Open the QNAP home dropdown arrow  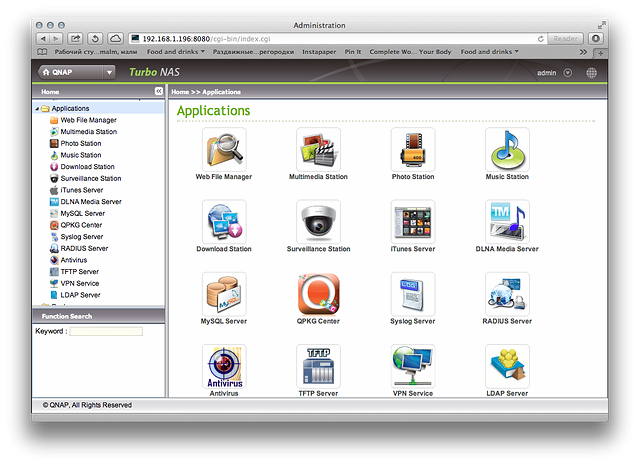point(109,73)
